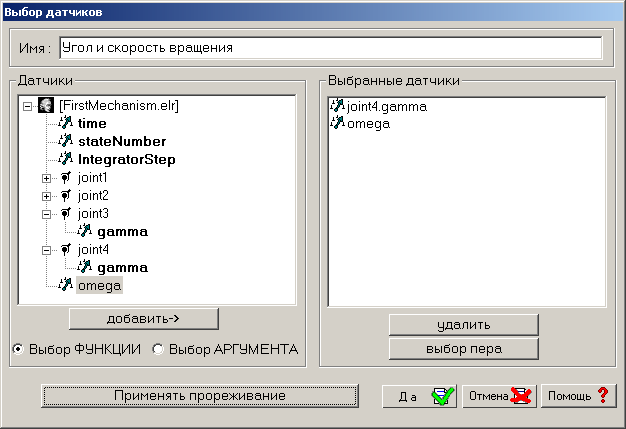Select the highlighted omega tree item

pyautogui.click(x=99, y=285)
